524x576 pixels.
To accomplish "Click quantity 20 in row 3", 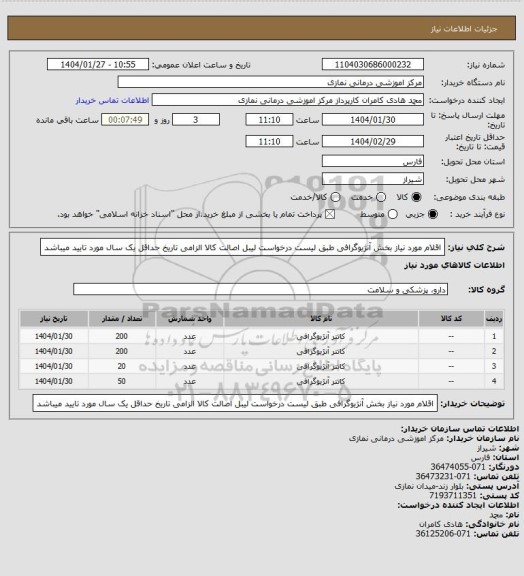I will coord(122,367).
